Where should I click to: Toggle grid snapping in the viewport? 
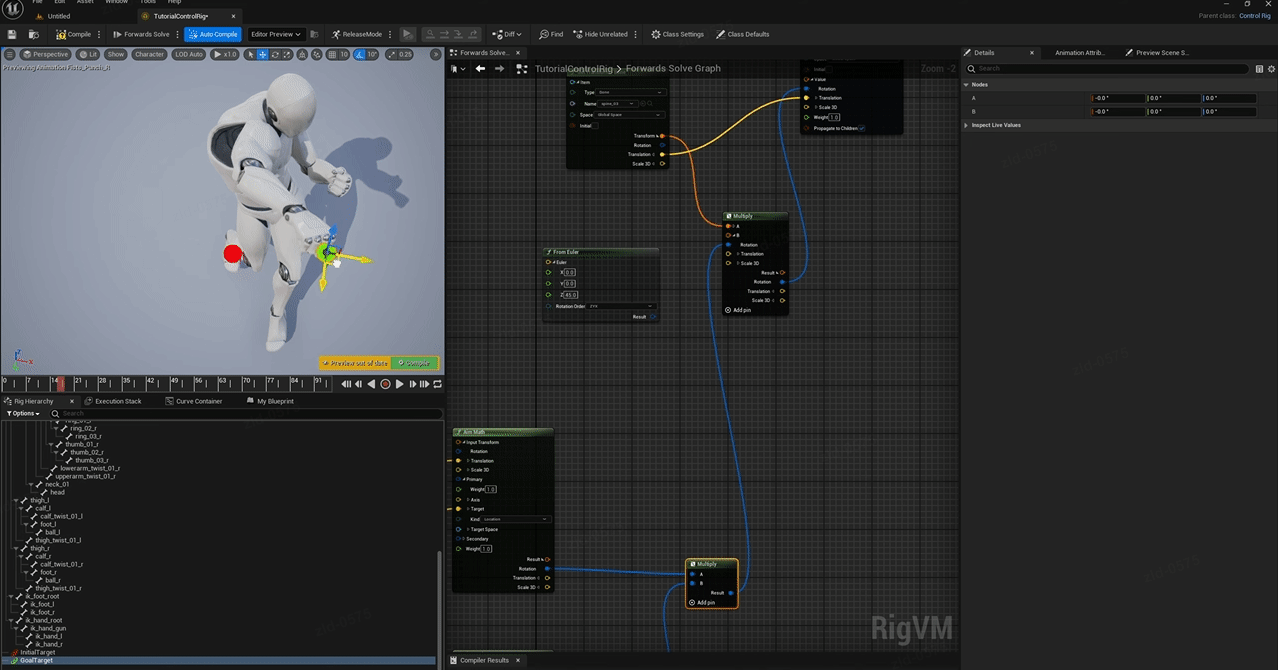[331, 54]
